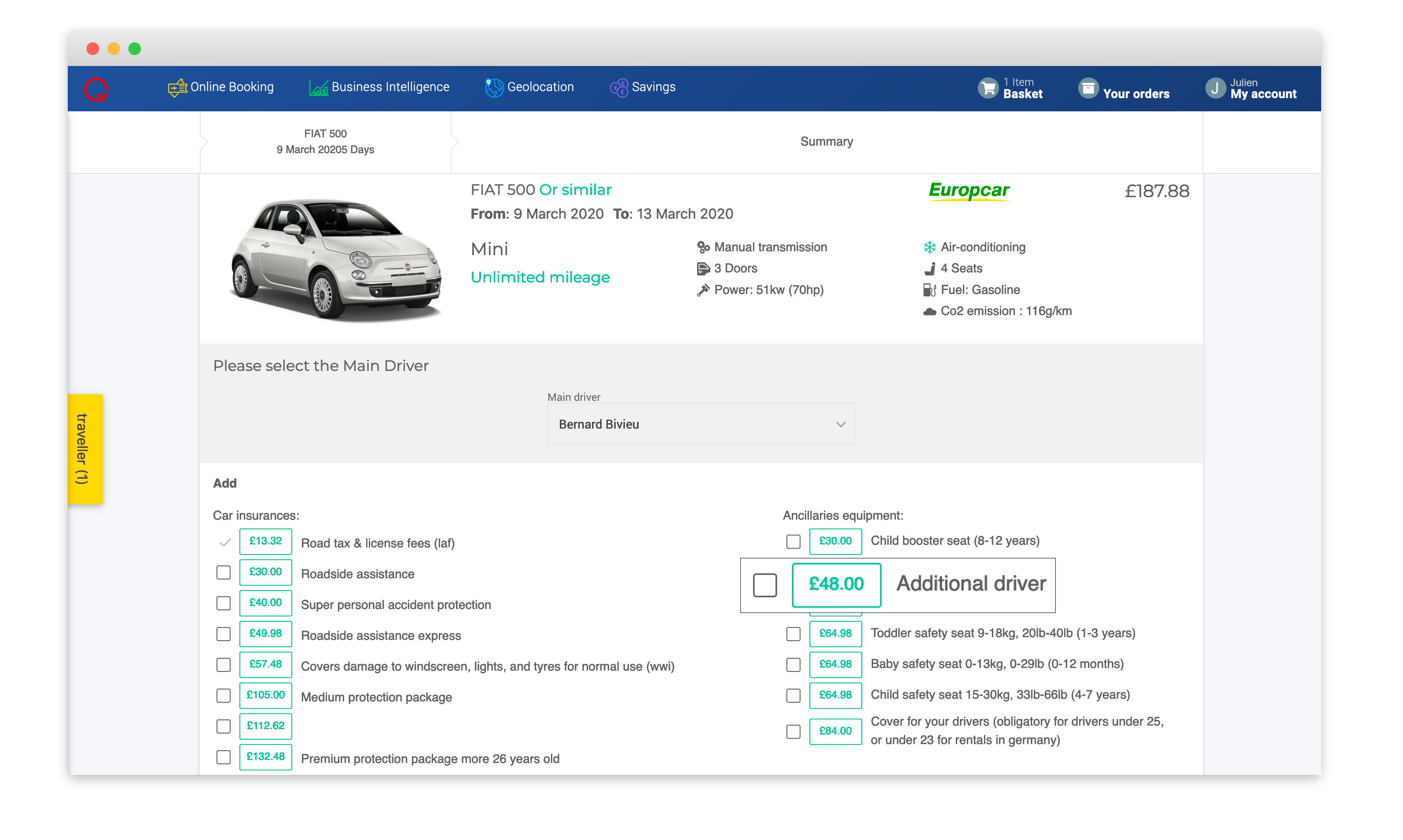This screenshot has height=840, width=1403.
Task: Click the Business Intelligence chart icon
Action: tap(318, 88)
